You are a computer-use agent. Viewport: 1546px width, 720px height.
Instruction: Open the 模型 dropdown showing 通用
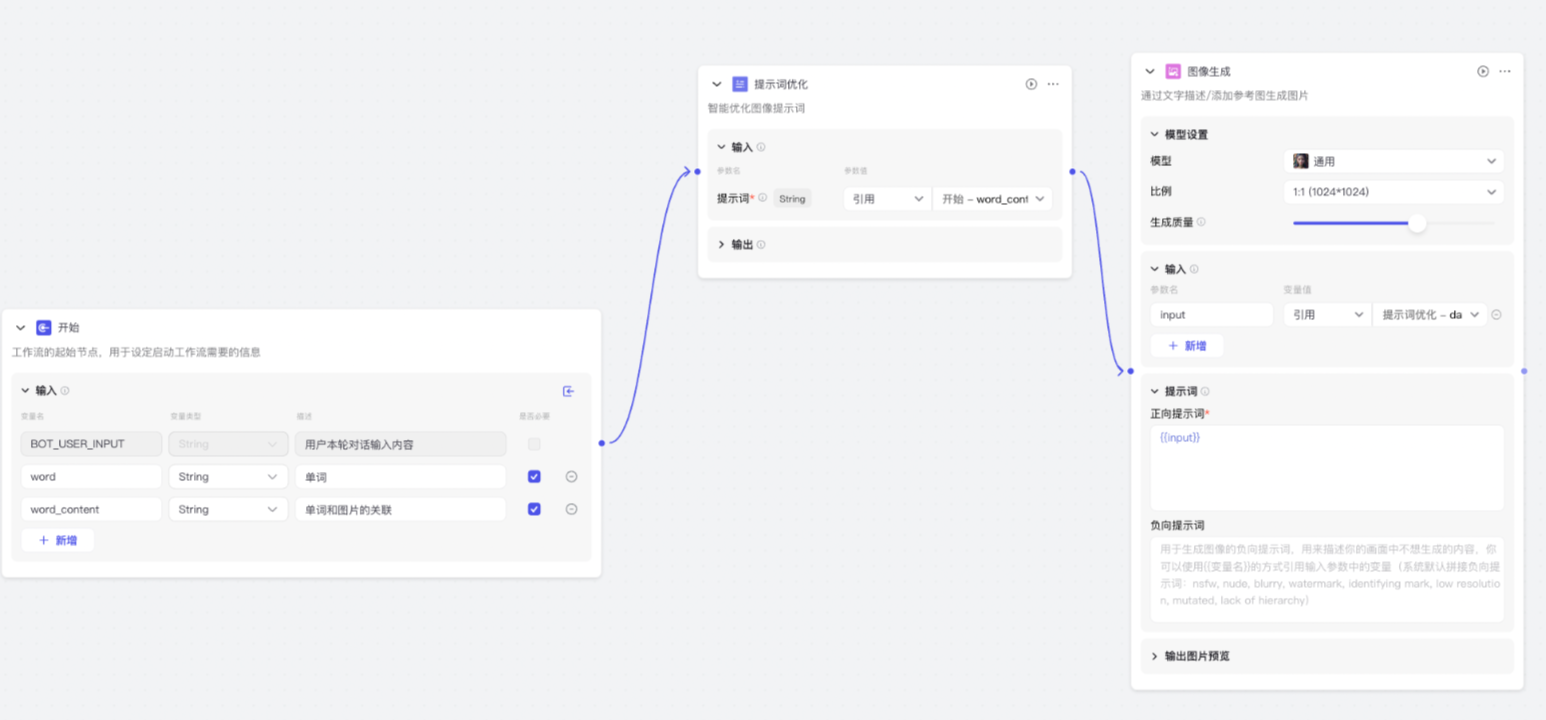1393,161
